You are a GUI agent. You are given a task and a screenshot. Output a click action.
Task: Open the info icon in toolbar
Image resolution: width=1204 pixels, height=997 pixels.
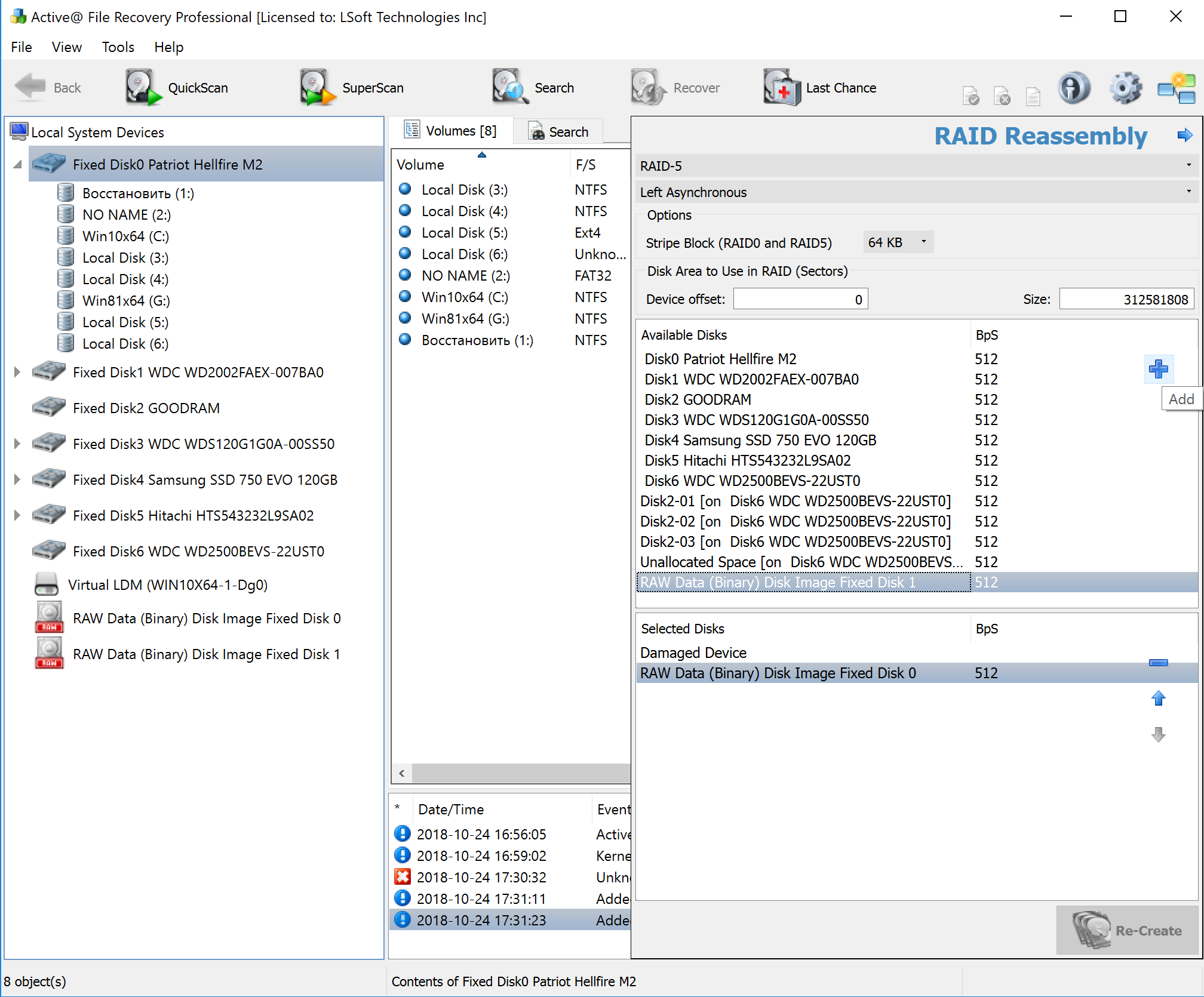(1074, 88)
